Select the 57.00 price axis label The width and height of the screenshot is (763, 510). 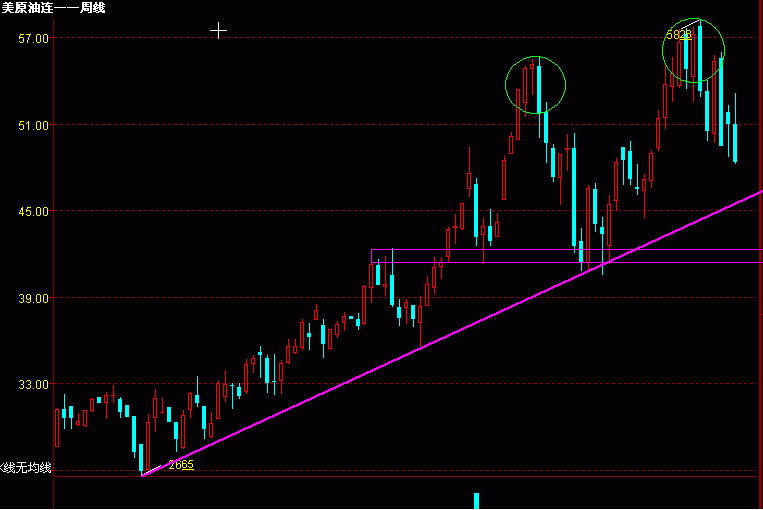(34, 38)
